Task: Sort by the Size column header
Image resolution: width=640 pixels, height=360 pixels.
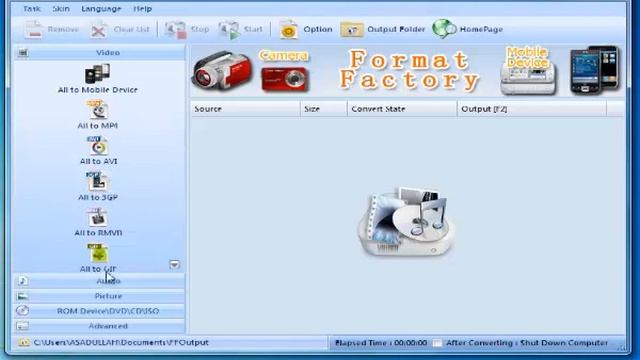Action: 324,109
